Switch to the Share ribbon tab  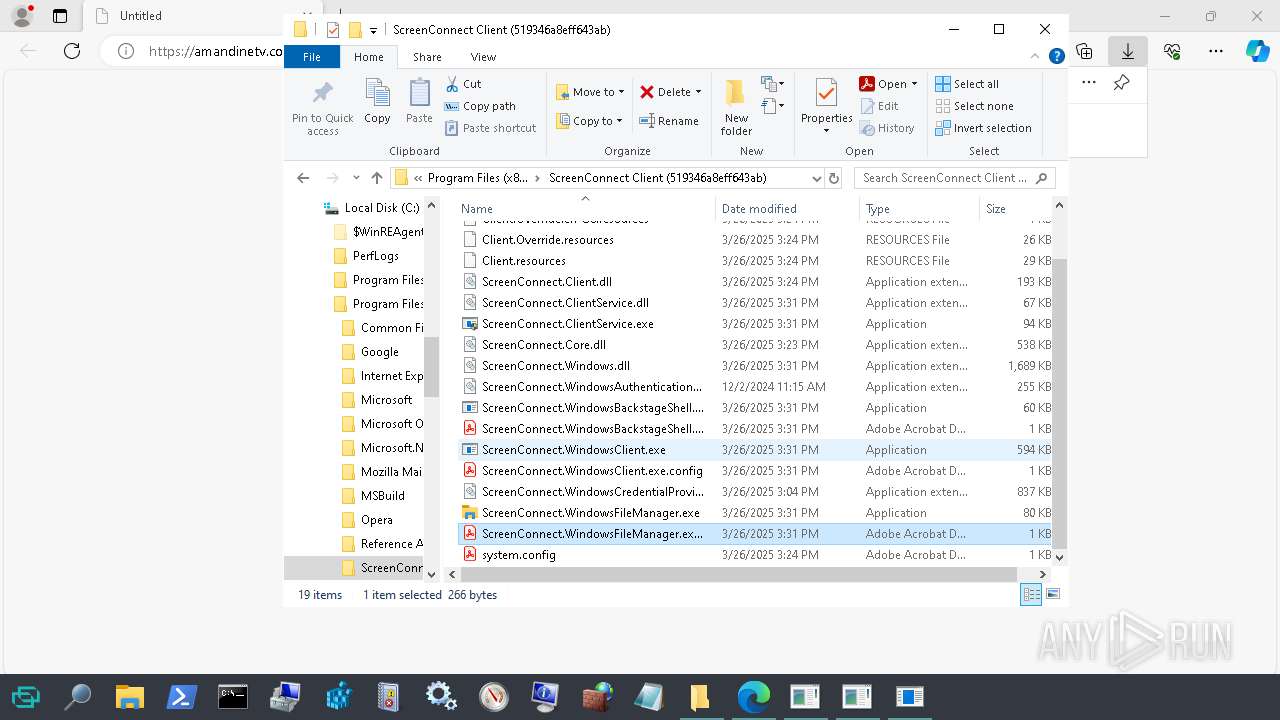(427, 57)
